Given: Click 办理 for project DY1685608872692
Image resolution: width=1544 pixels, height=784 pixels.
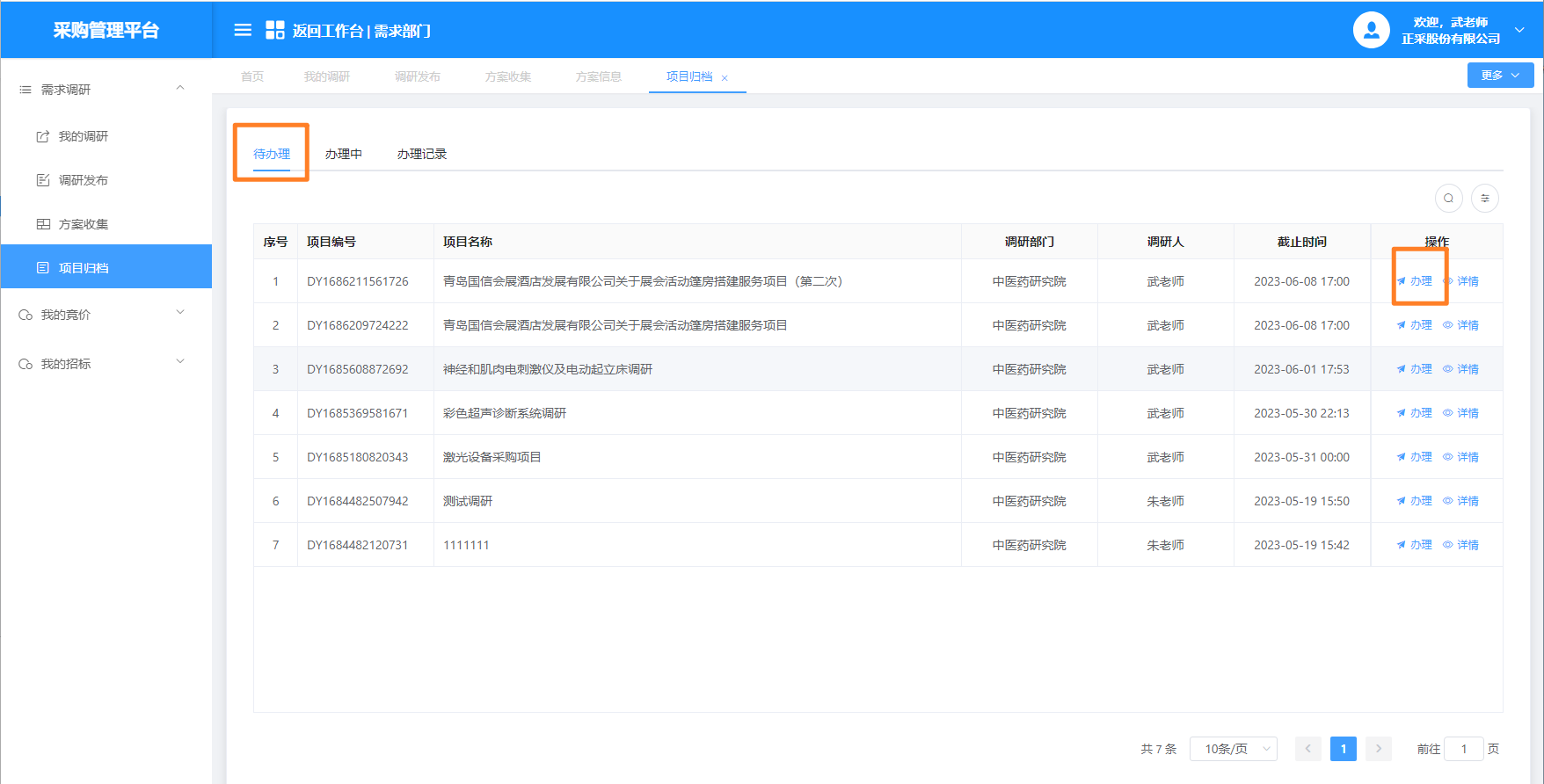Looking at the screenshot, I should tap(1415, 369).
